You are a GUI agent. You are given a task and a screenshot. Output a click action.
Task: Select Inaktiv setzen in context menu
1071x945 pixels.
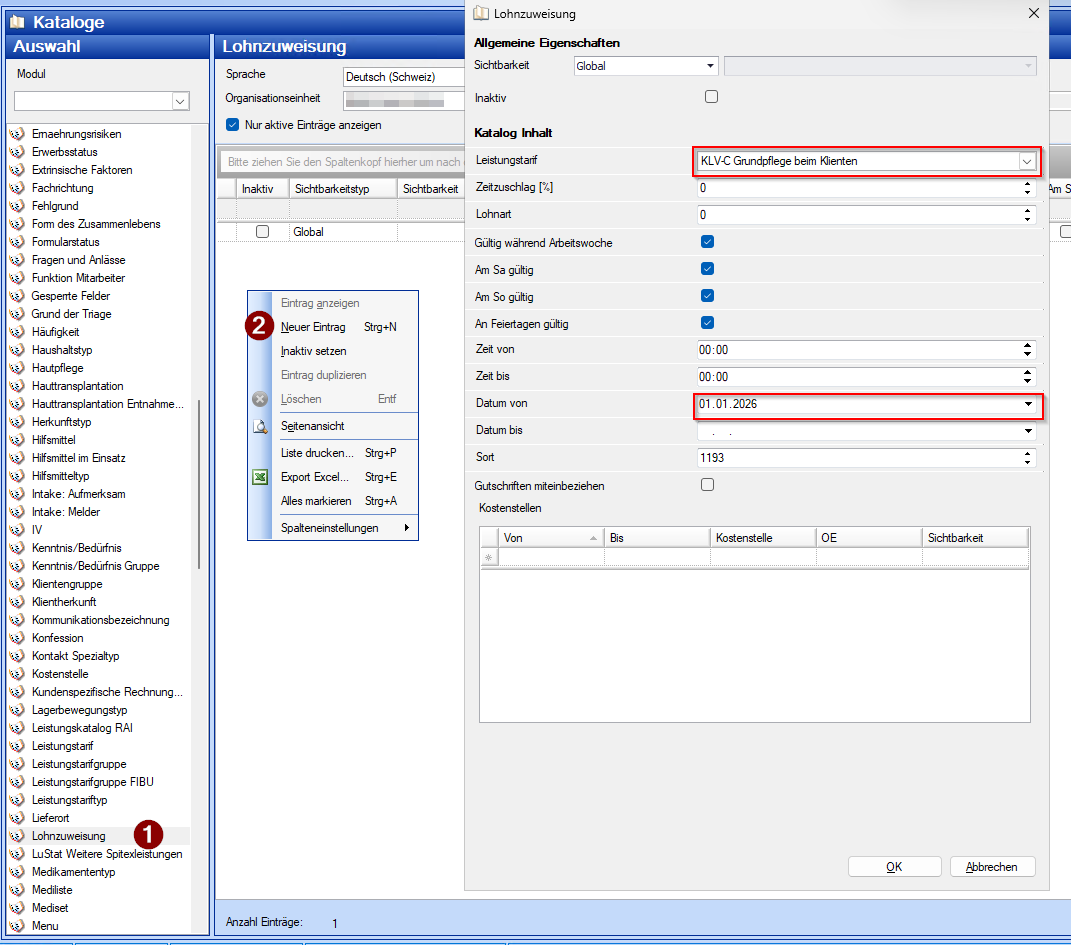[x=314, y=351]
